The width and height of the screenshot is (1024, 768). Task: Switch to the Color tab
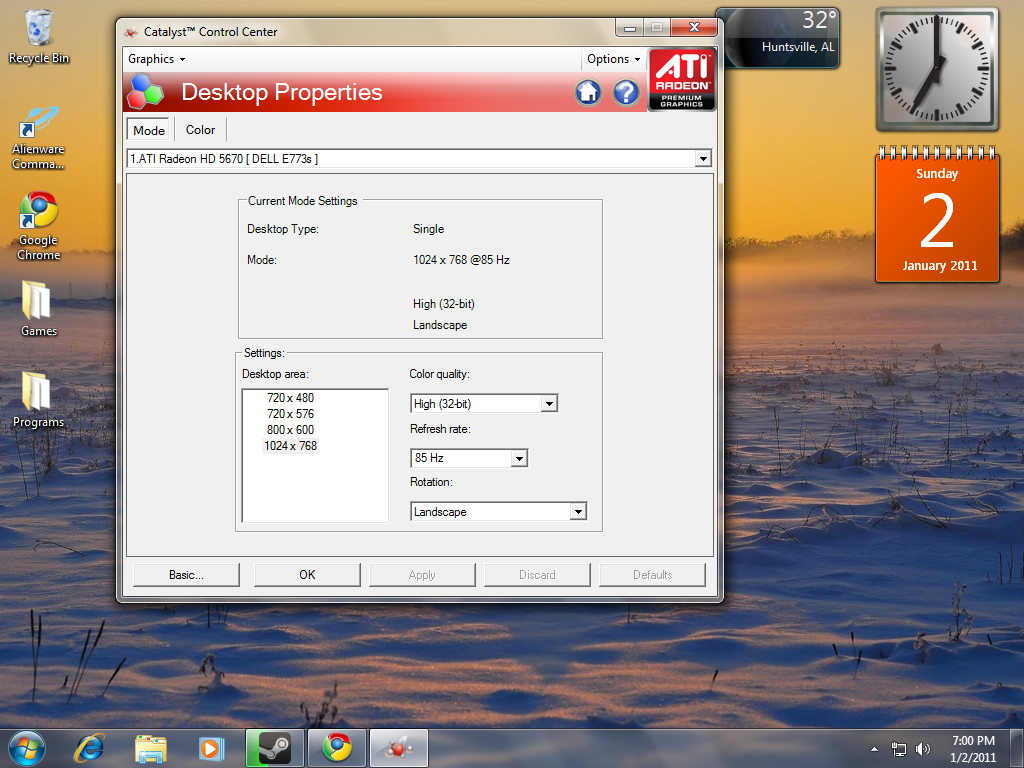pyautogui.click(x=200, y=129)
